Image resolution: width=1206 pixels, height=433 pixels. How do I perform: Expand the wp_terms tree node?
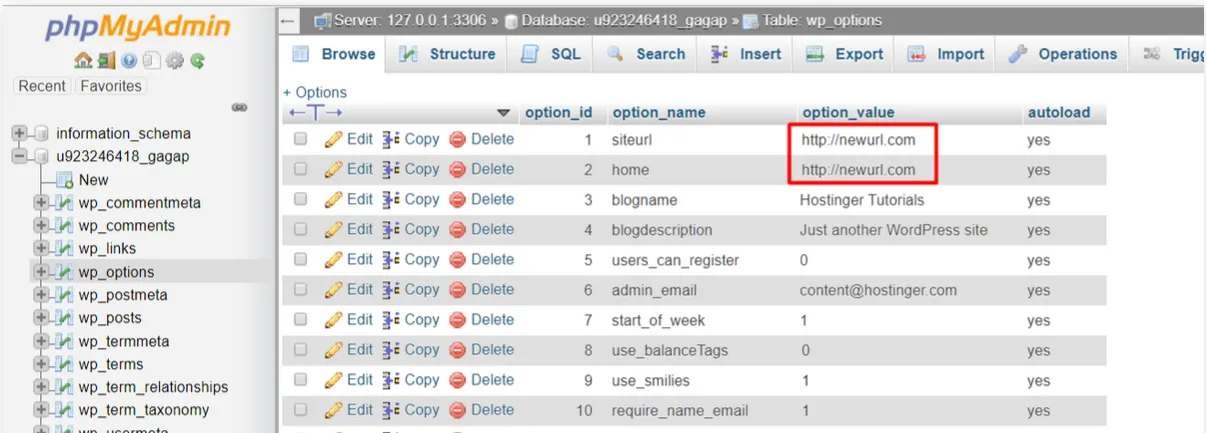(42, 364)
